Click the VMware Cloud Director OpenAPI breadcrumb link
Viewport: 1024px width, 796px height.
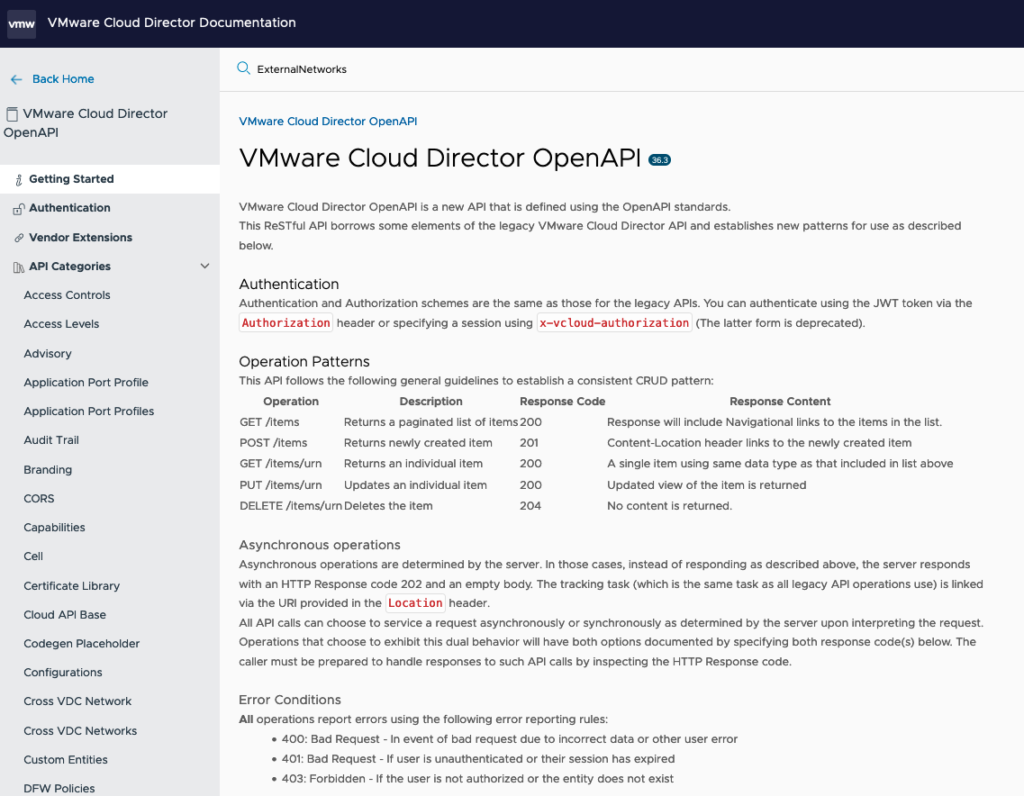[x=328, y=121]
